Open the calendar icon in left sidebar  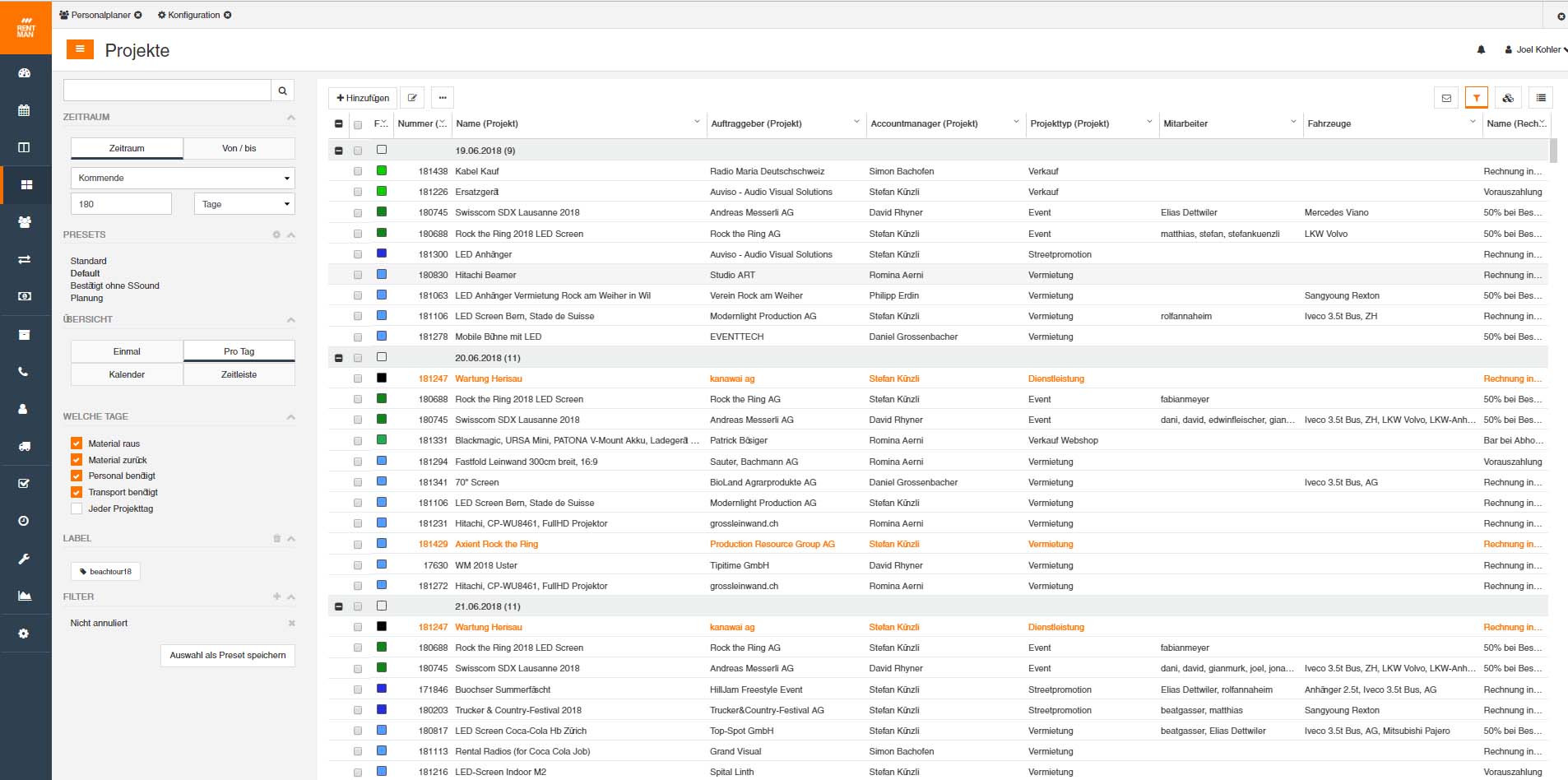tap(25, 110)
